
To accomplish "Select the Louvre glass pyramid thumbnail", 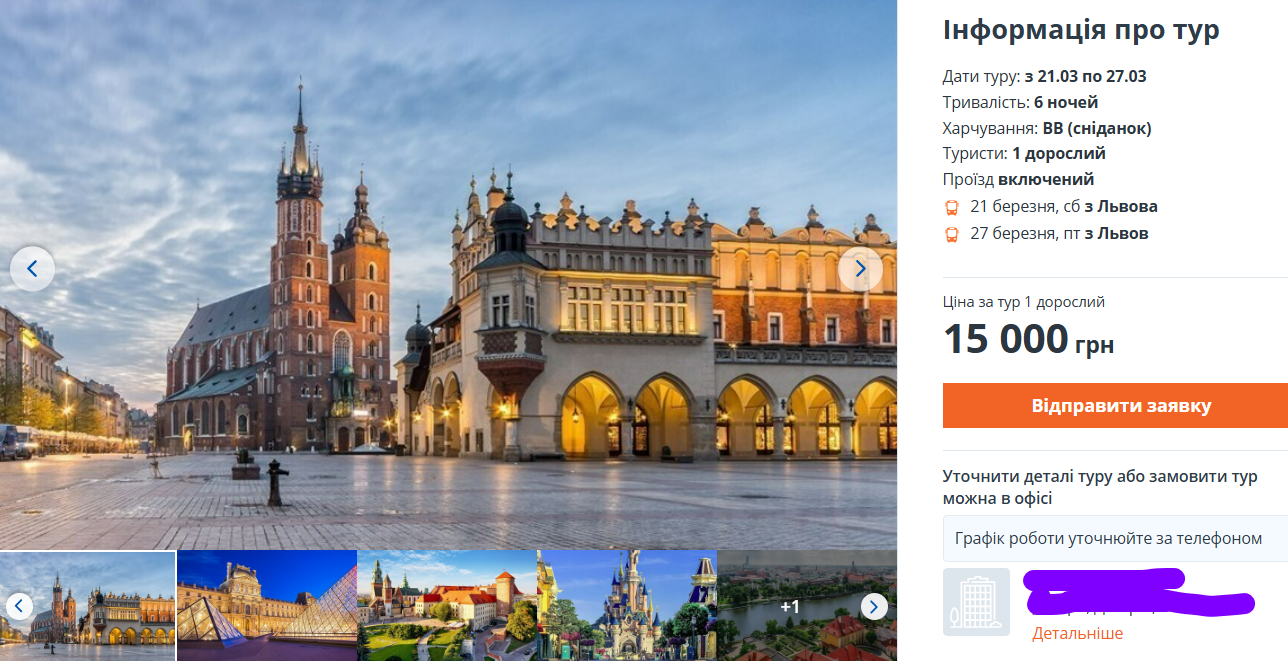I will click(267, 605).
